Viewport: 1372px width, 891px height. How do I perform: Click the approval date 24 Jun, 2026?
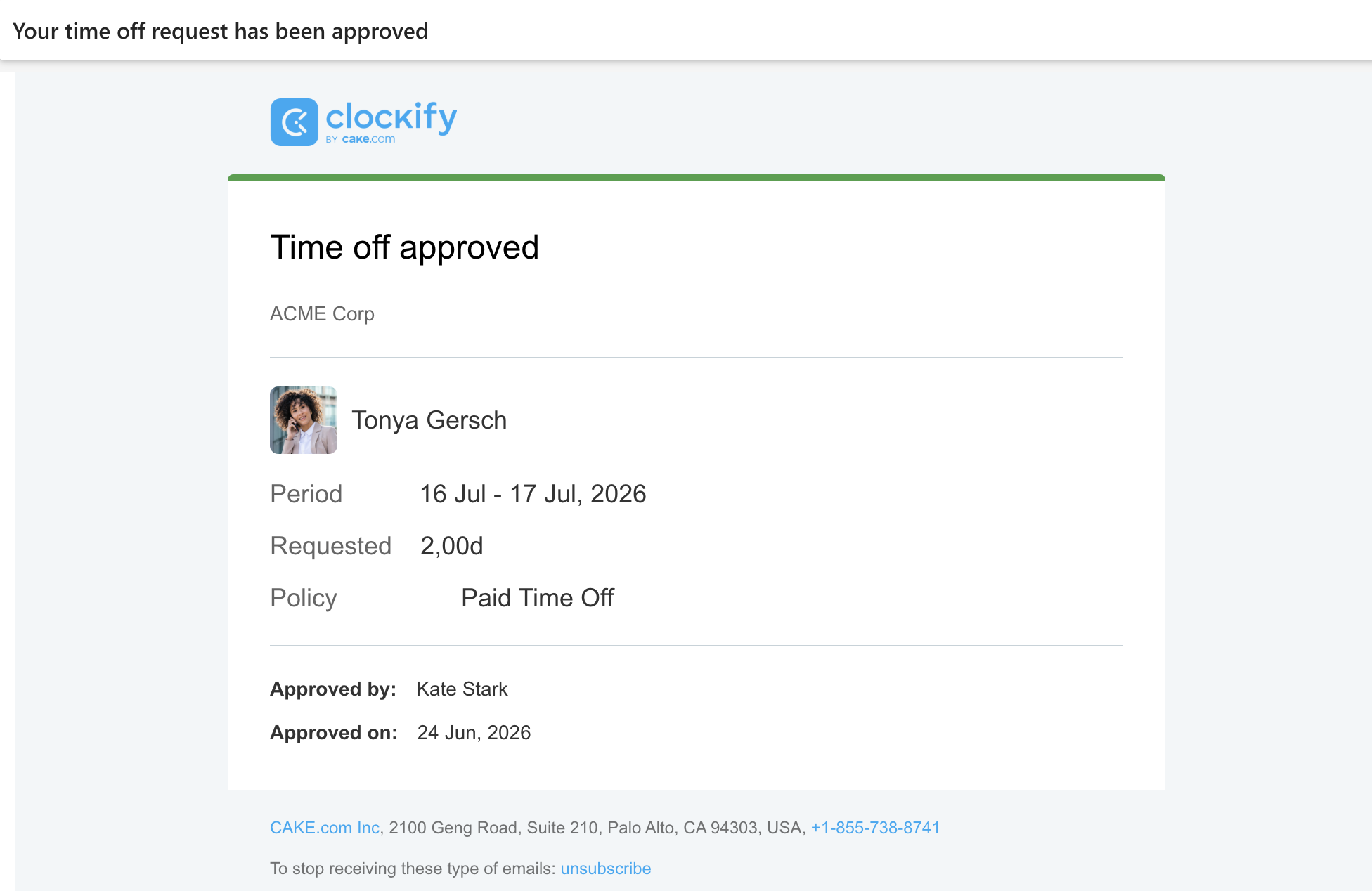[474, 733]
